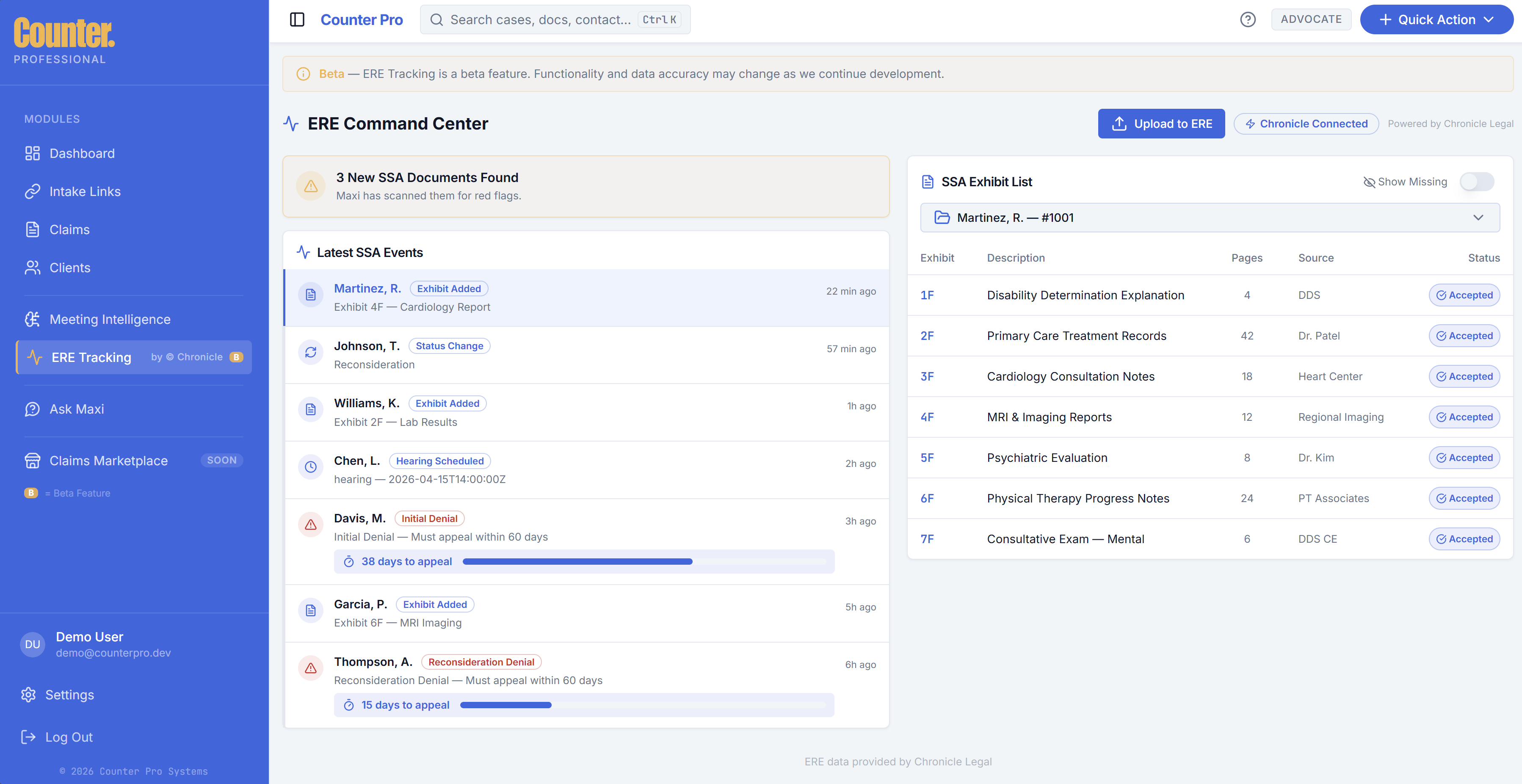Expand the Martinez, R. #1001 case dropdown
1522x784 pixels.
click(x=1210, y=218)
